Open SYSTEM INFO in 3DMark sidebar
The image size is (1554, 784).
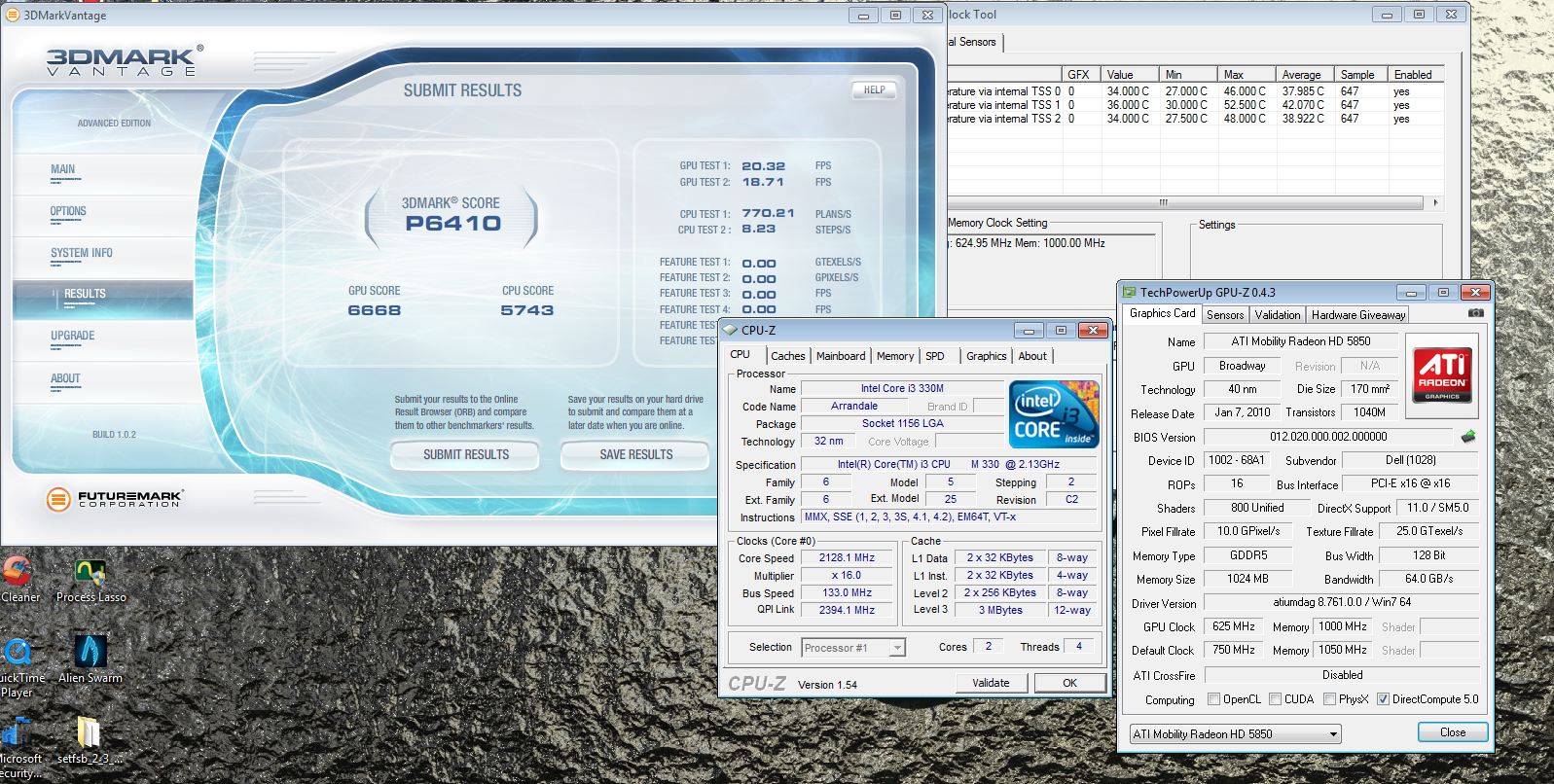pyautogui.click(x=82, y=254)
